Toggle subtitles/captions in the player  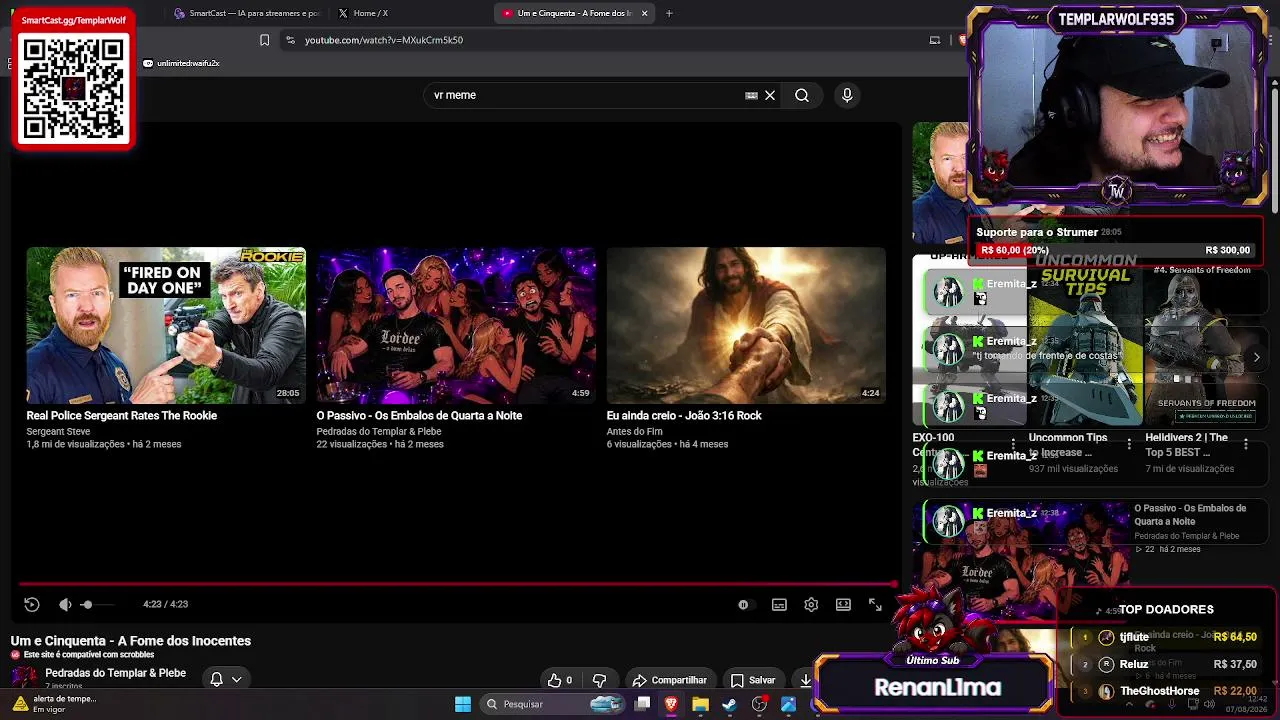click(x=779, y=604)
